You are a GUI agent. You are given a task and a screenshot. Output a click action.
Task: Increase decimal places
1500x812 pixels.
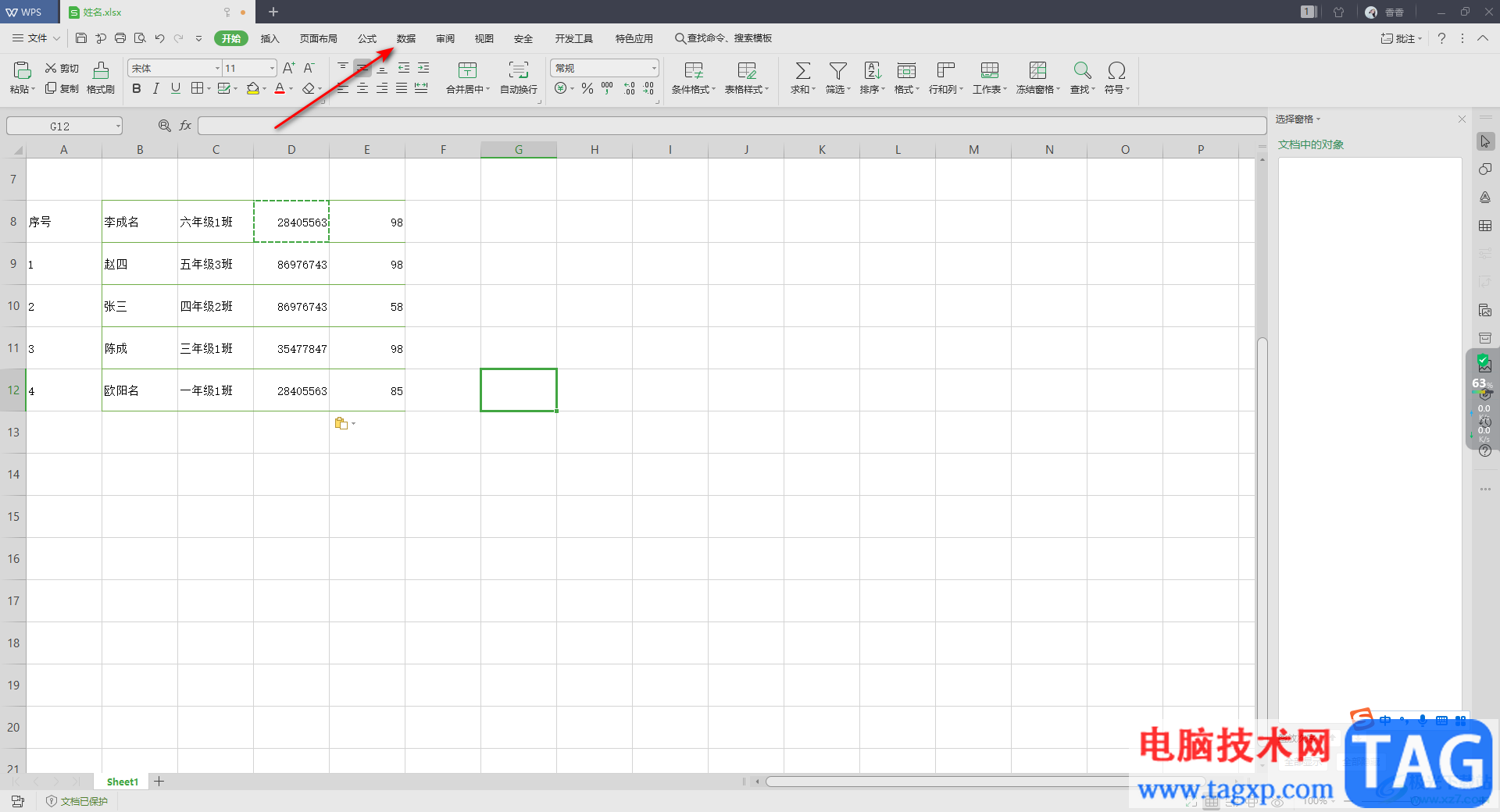[x=630, y=88]
